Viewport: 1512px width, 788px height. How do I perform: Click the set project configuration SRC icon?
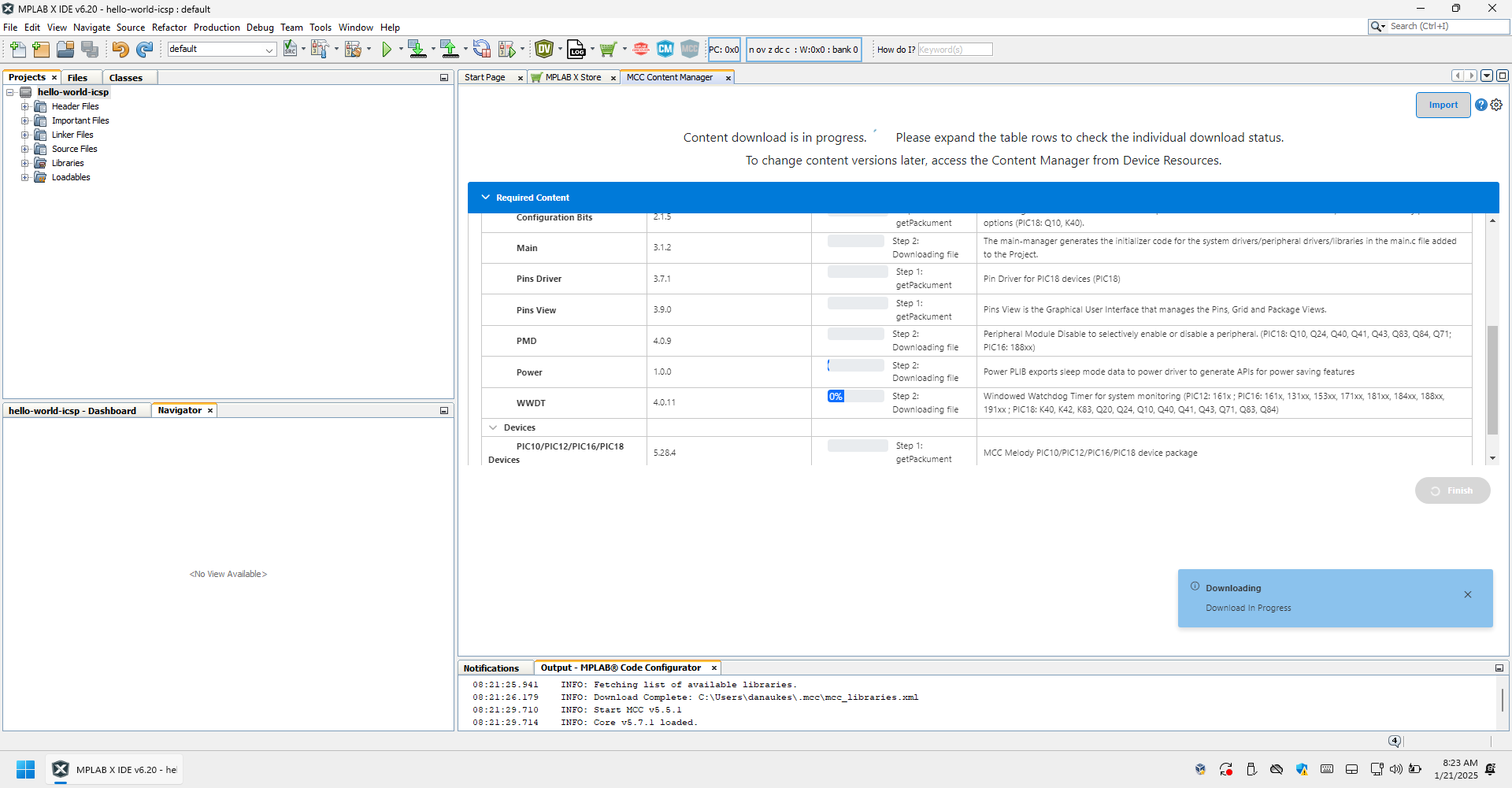coord(290,50)
